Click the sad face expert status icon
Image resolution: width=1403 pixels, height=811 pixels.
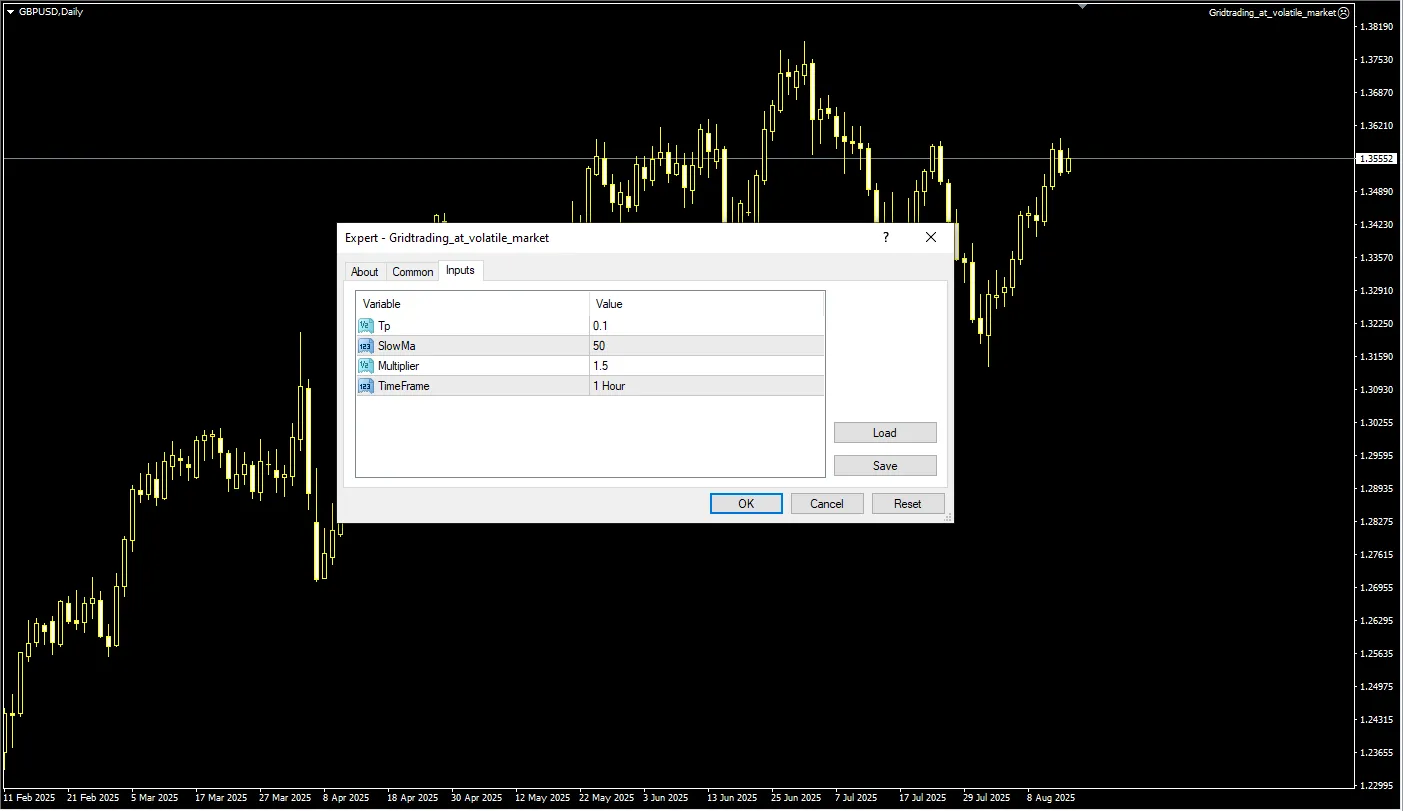click(x=1344, y=13)
